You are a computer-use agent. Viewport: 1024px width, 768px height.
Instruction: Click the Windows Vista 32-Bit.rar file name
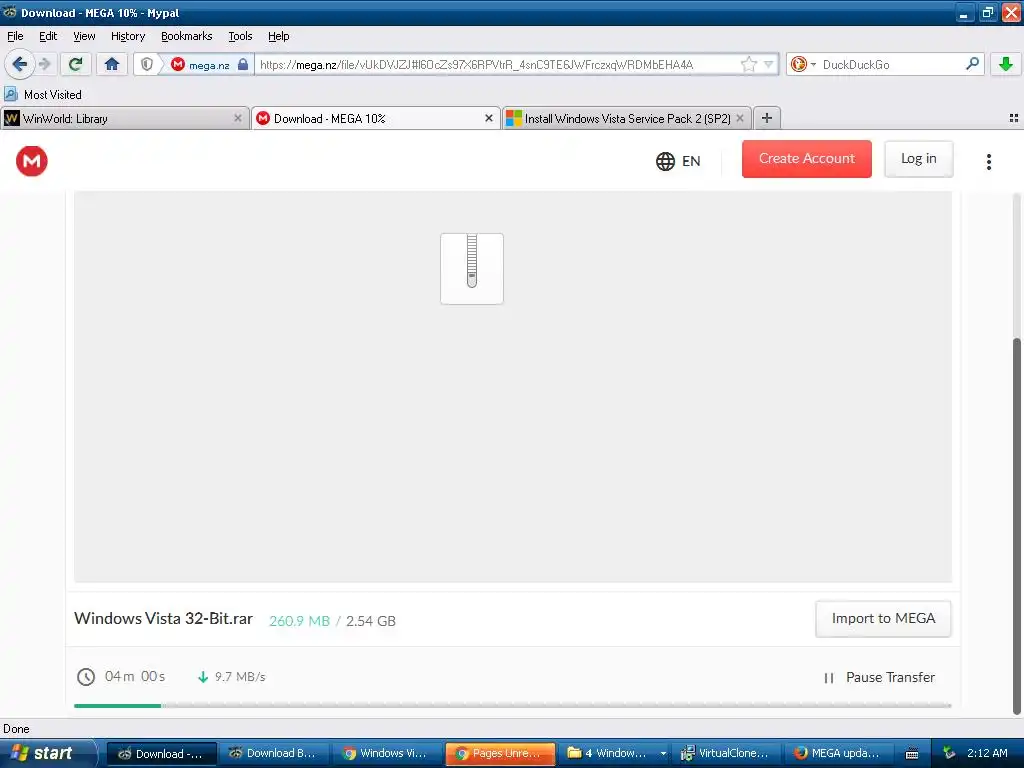coord(163,618)
